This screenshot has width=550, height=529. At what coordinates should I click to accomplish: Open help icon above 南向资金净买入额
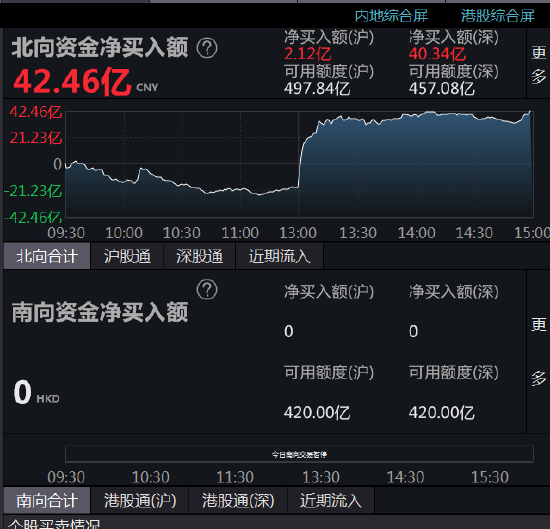(x=207, y=289)
